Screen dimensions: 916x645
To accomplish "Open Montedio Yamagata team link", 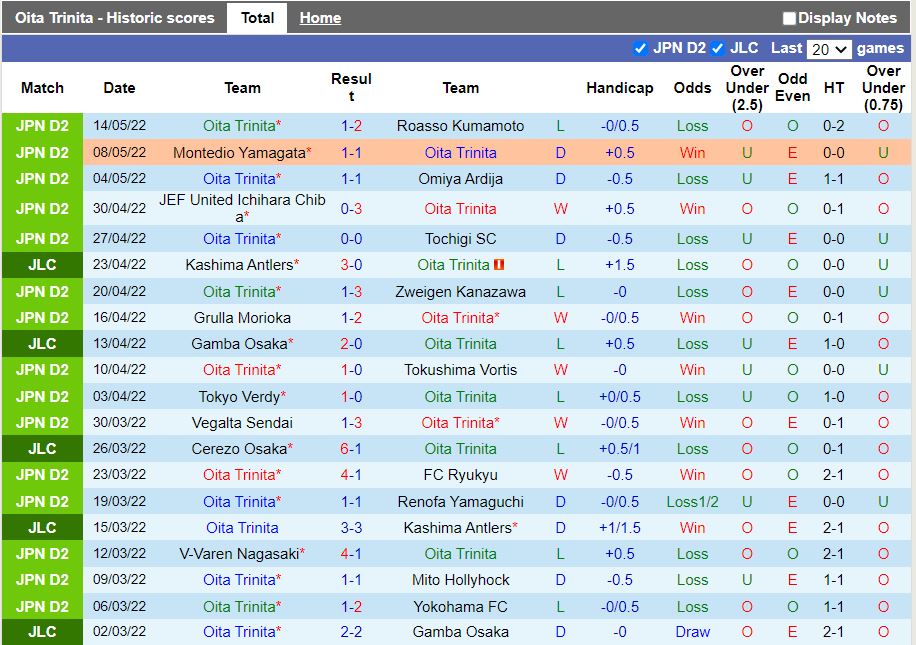I will coord(239,153).
